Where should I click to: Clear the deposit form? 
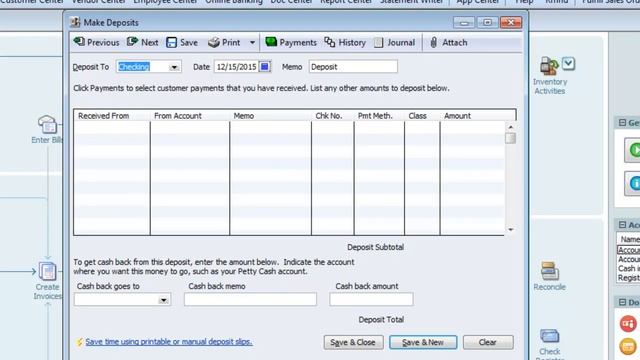pyautogui.click(x=488, y=342)
